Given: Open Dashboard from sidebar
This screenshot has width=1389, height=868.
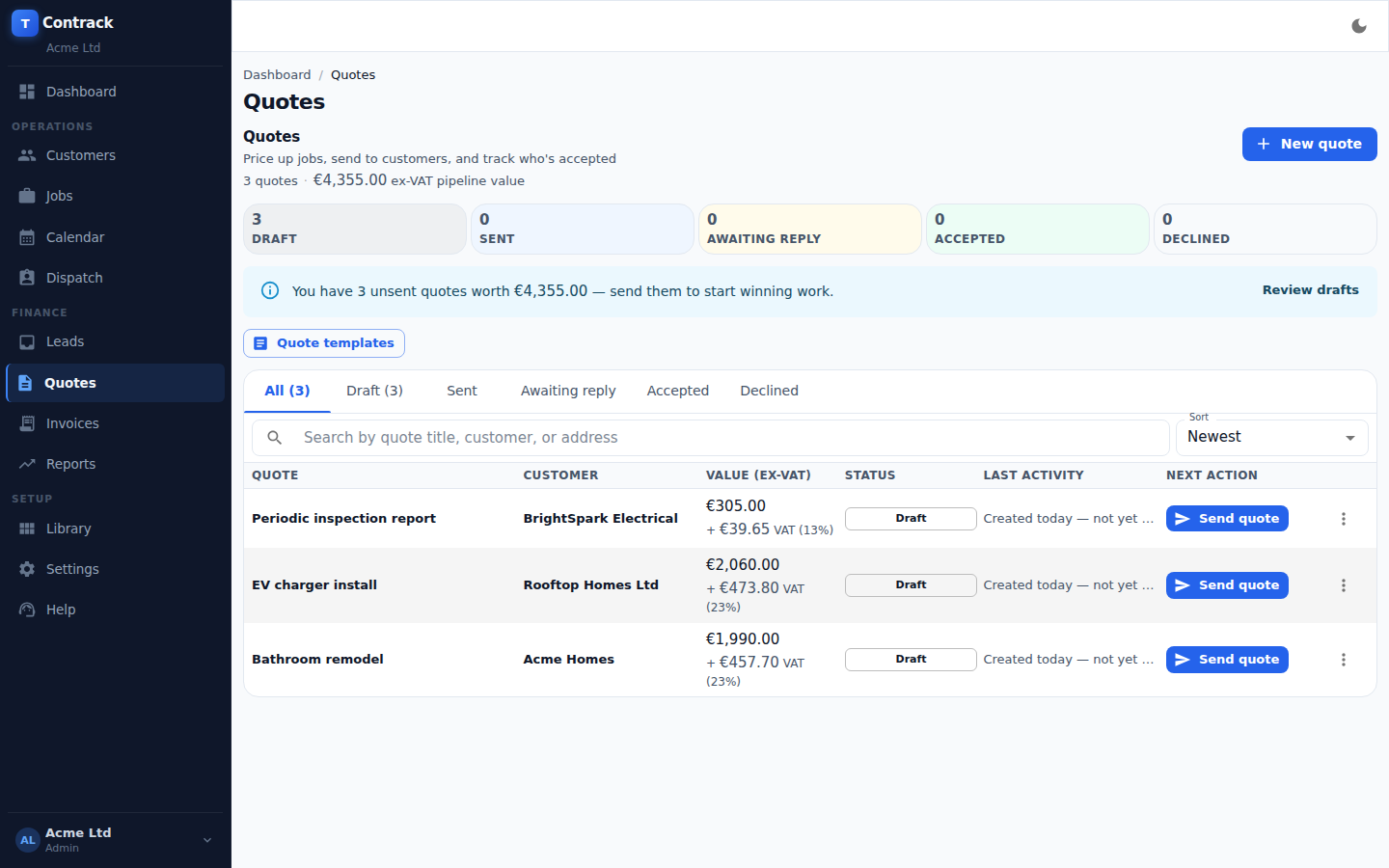Looking at the screenshot, I should coord(116,92).
